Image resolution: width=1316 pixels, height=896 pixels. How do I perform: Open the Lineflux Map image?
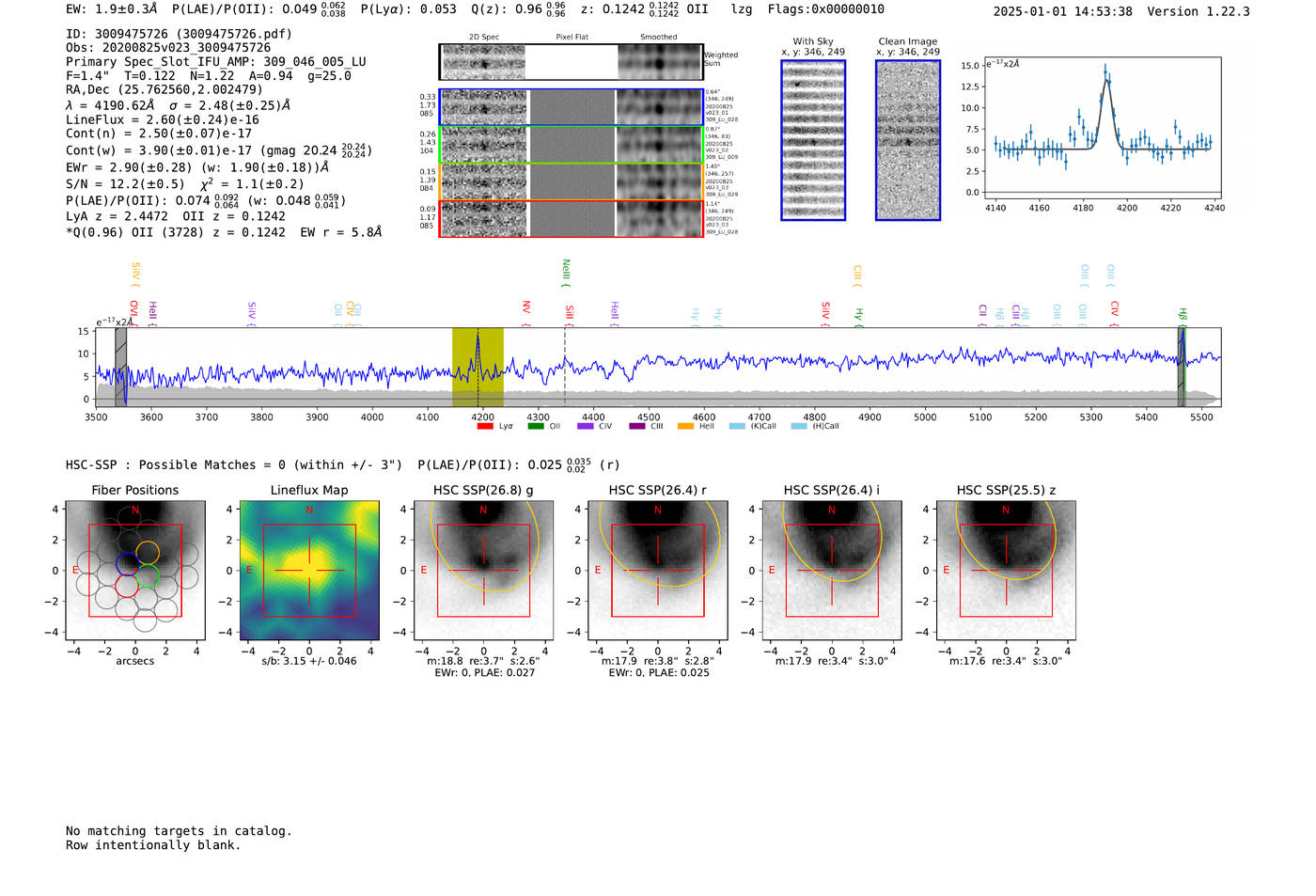coord(309,570)
